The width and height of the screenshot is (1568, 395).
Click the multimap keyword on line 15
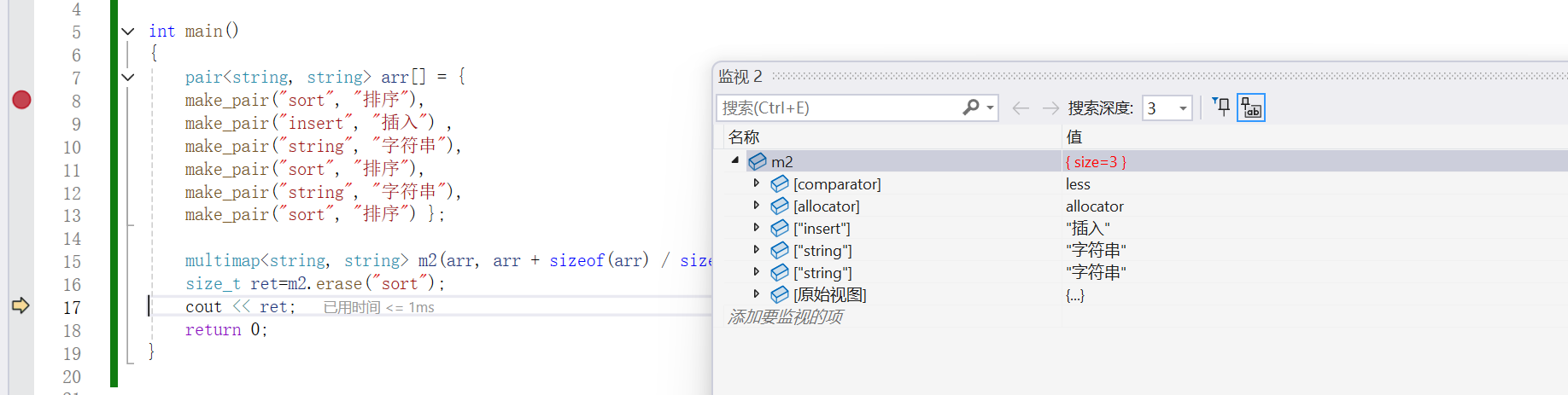coord(222,260)
